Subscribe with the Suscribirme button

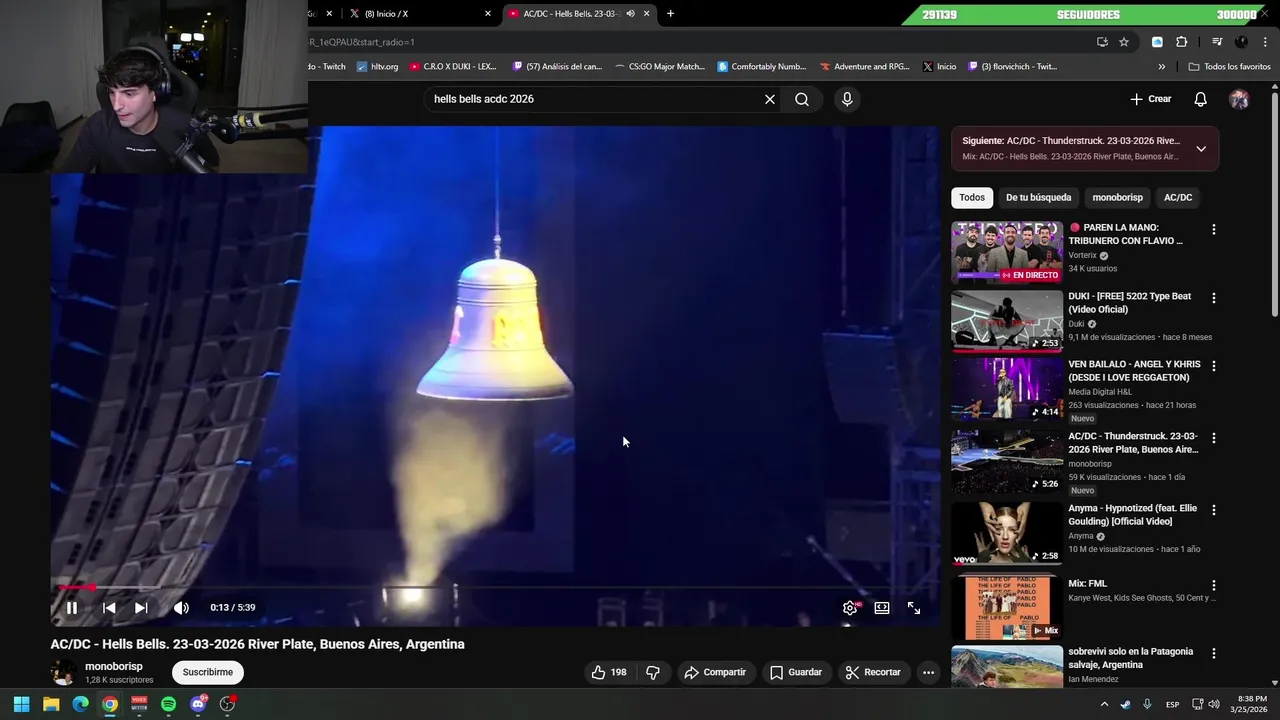[208, 672]
